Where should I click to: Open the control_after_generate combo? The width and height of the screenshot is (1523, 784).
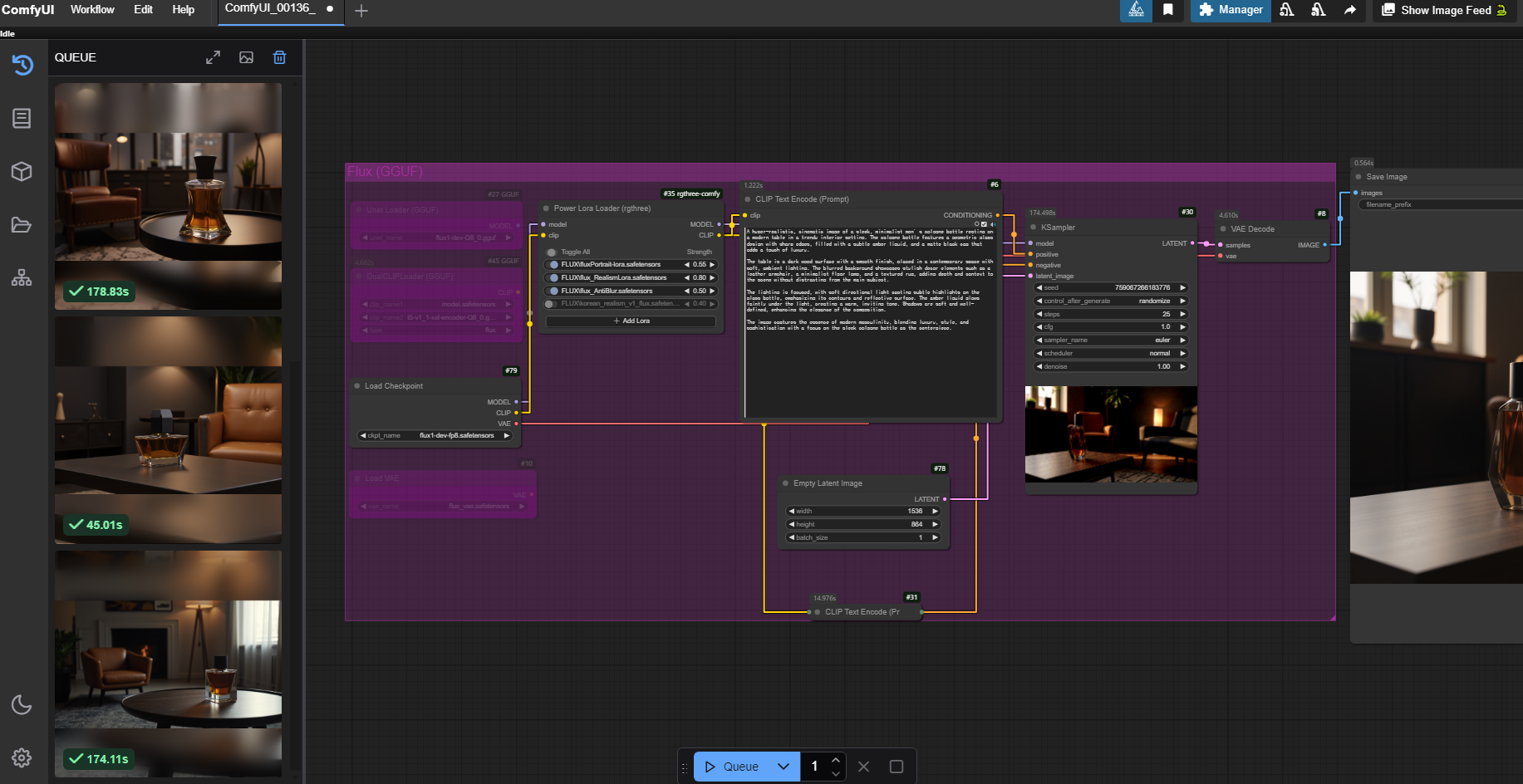[x=1111, y=301]
